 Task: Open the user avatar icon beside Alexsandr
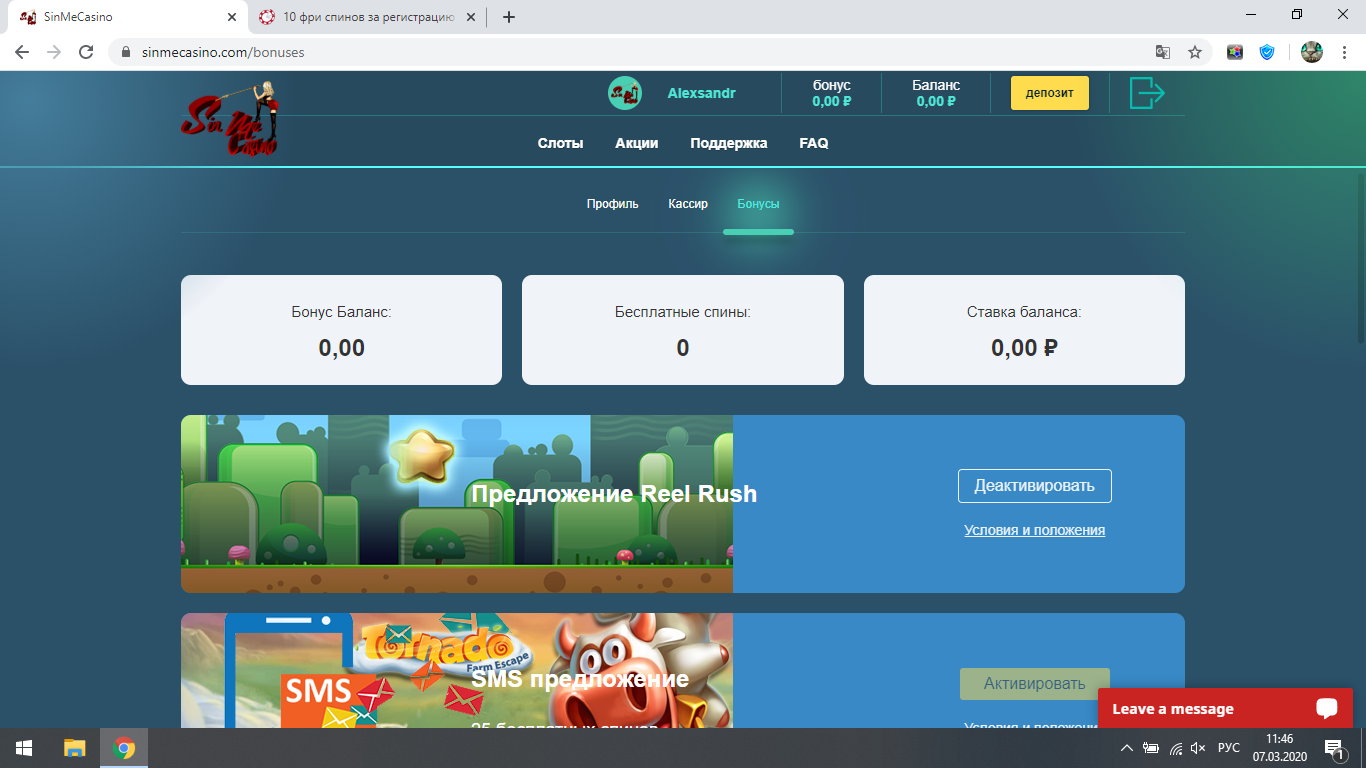[625, 93]
